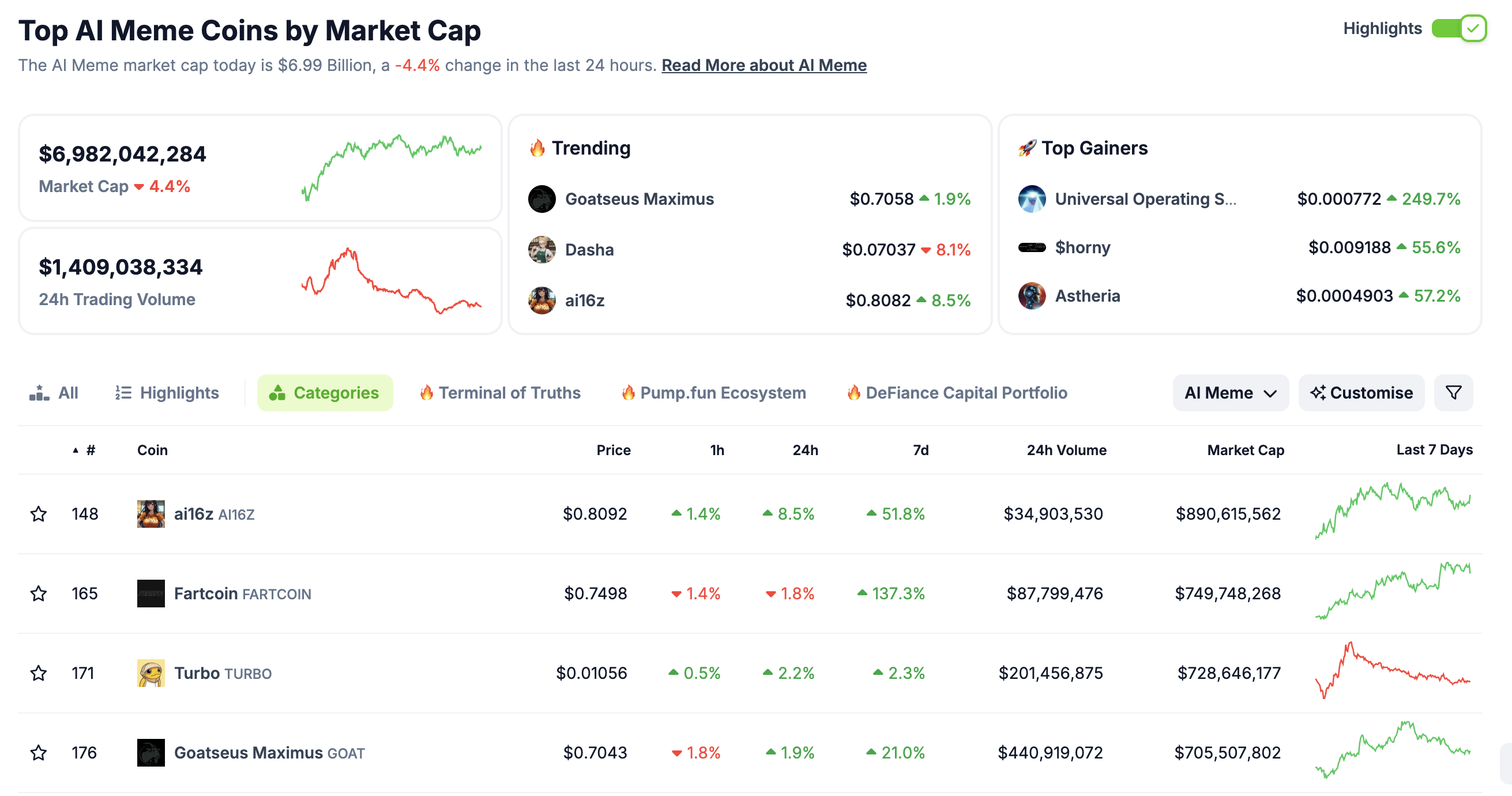Toggle the star for Goatseus Maximus
The width and height of the screenshot is (1512, 796).
tap(39, 752)
